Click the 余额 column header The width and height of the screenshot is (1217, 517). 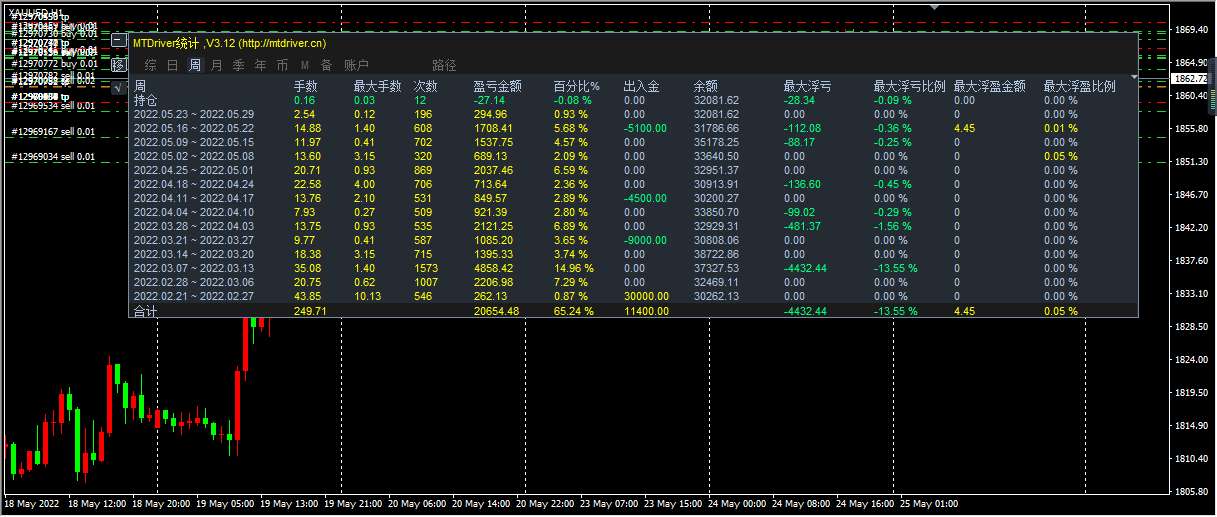click(x=706, y=87)
